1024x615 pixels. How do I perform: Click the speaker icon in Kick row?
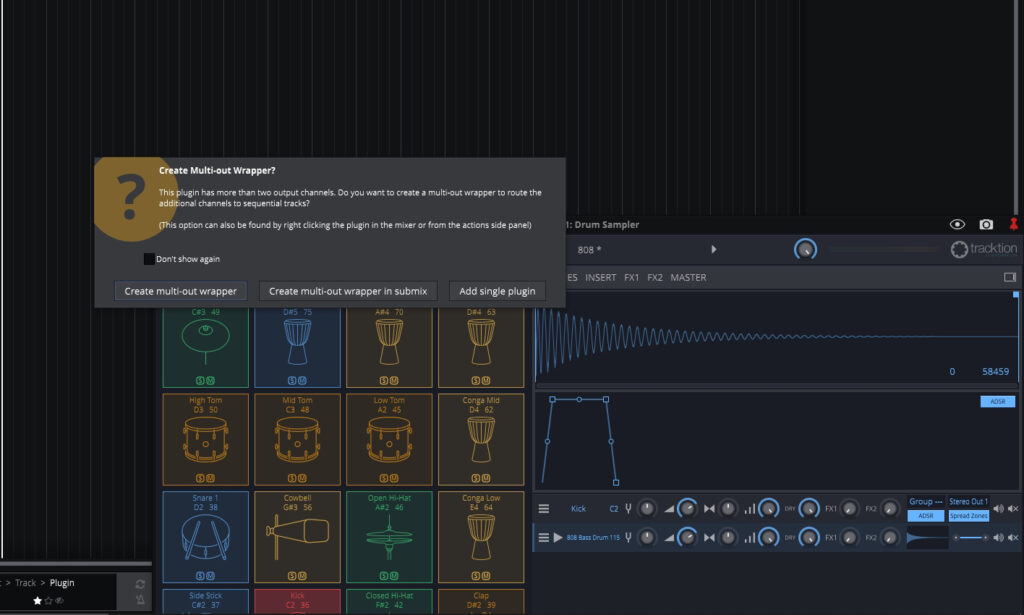click(x=998, y=509)
